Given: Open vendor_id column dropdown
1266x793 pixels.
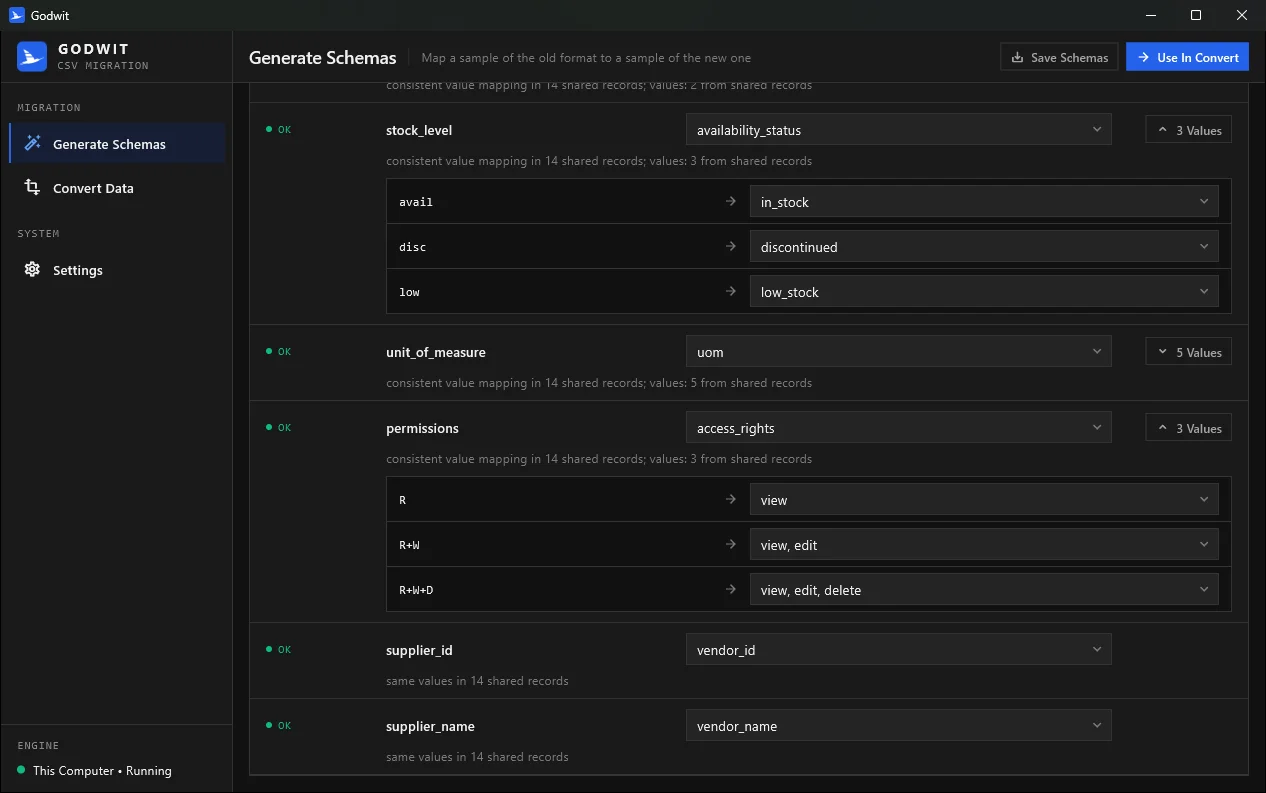Looking at the screenshot, I should (x=898, y=650).
